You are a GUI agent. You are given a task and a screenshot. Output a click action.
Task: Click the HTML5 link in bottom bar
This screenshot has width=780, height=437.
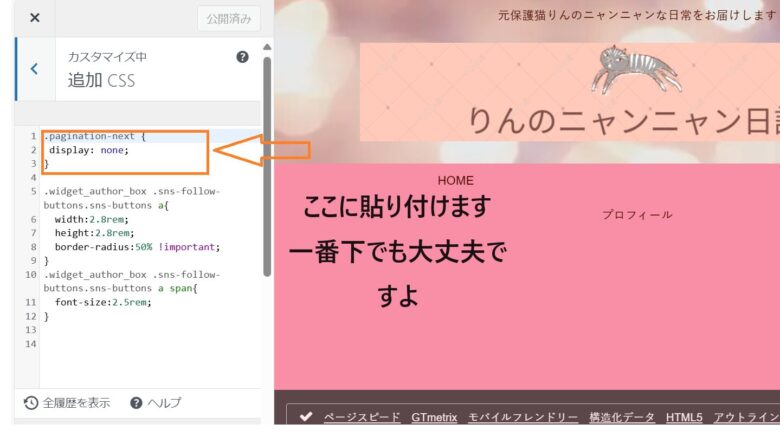point(684,417)
